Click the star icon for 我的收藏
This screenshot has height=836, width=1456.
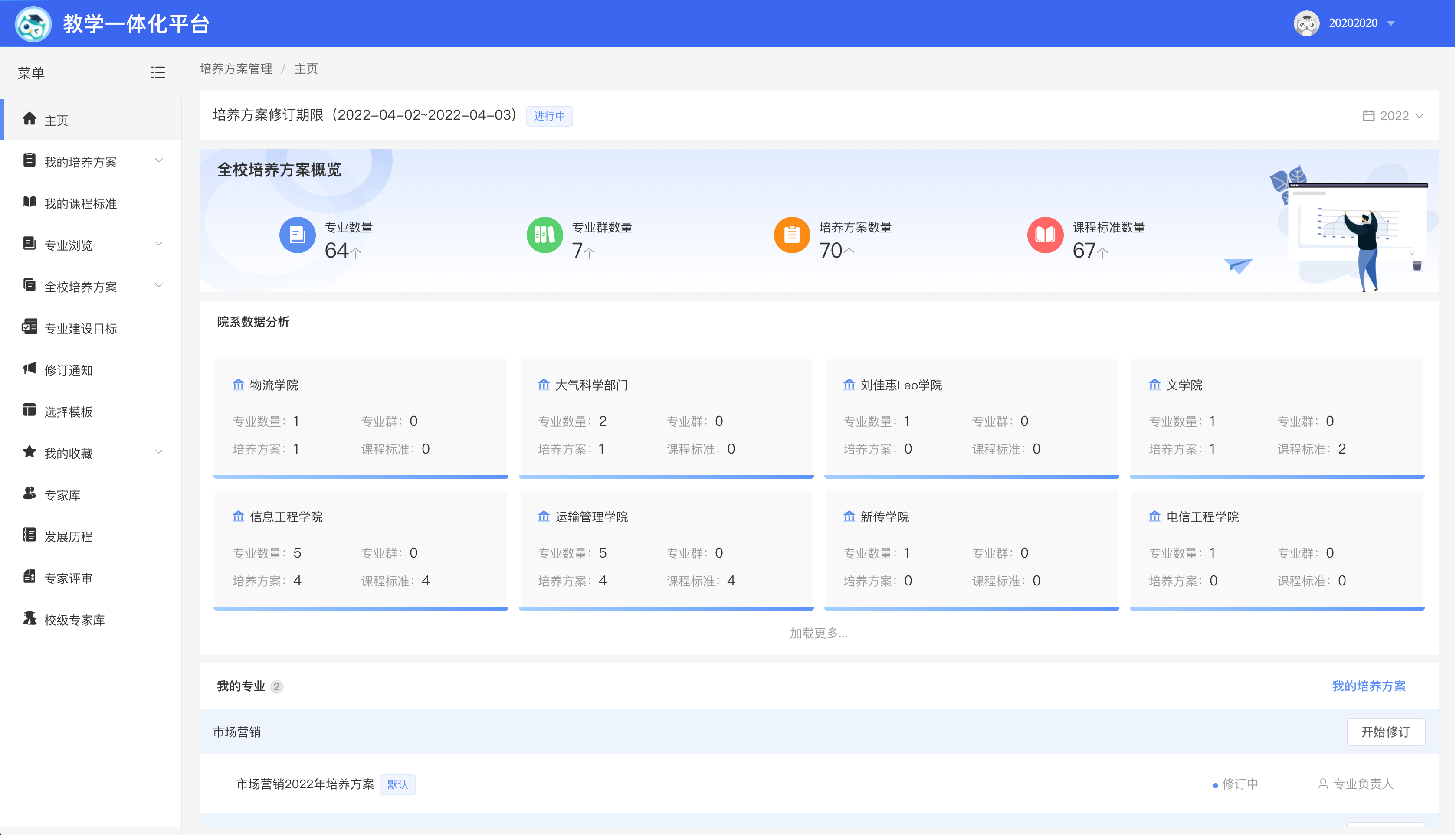click(30, 452)
